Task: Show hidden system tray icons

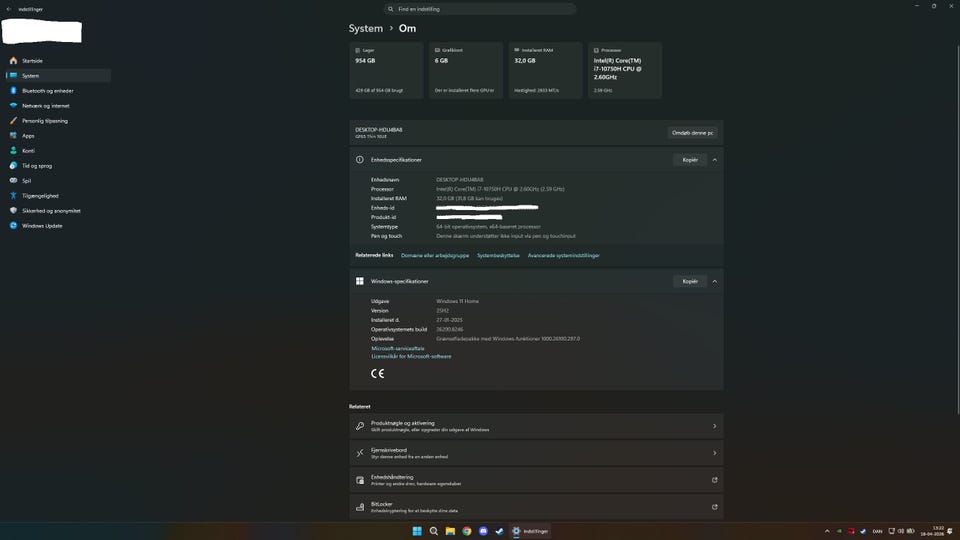Action: coord(827,531)
